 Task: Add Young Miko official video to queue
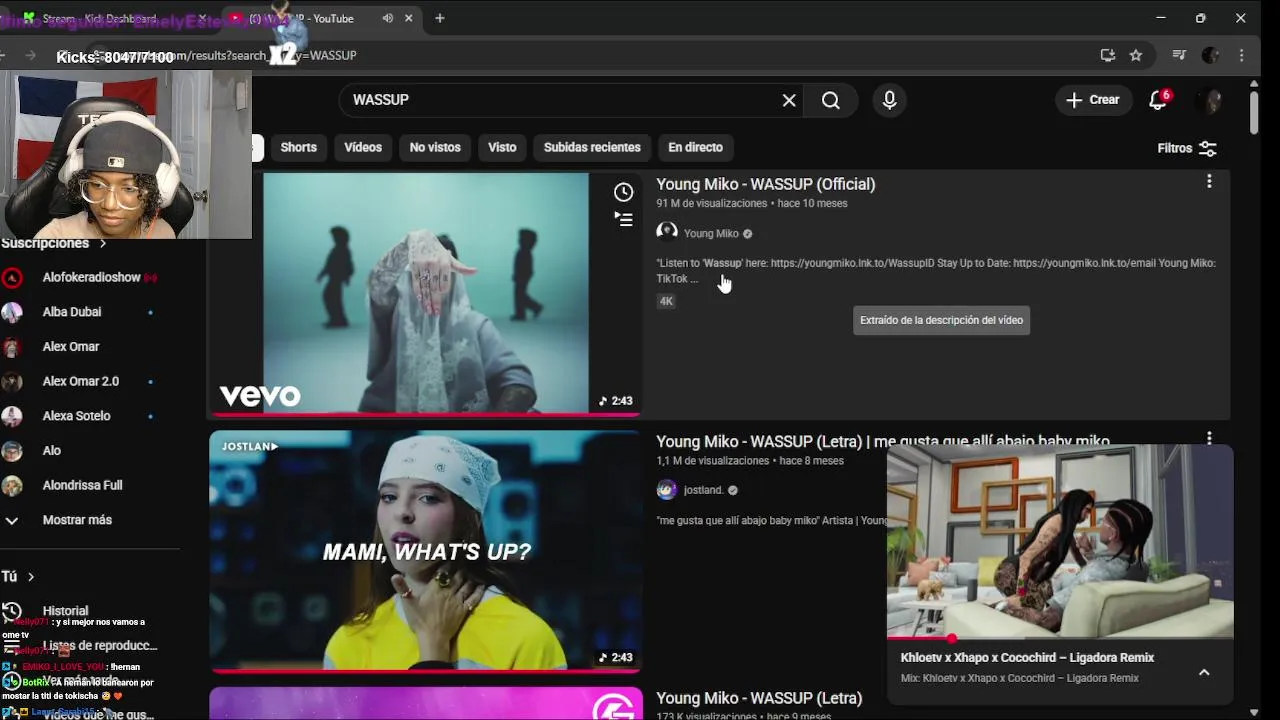[623, 220]
